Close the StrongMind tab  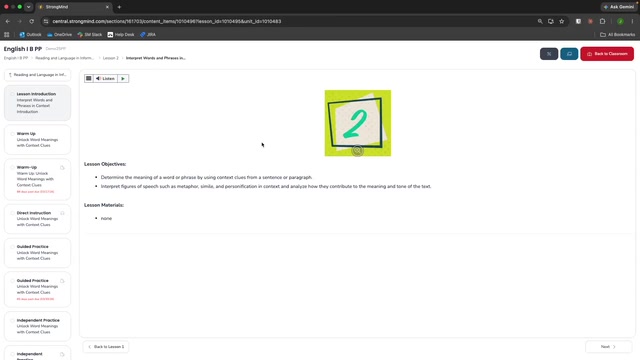(x=107, y=7)
